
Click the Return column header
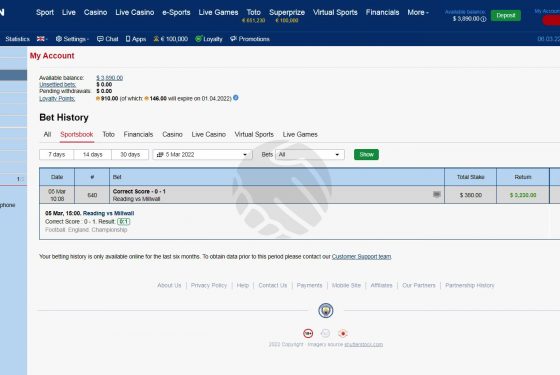coord(523,177)
